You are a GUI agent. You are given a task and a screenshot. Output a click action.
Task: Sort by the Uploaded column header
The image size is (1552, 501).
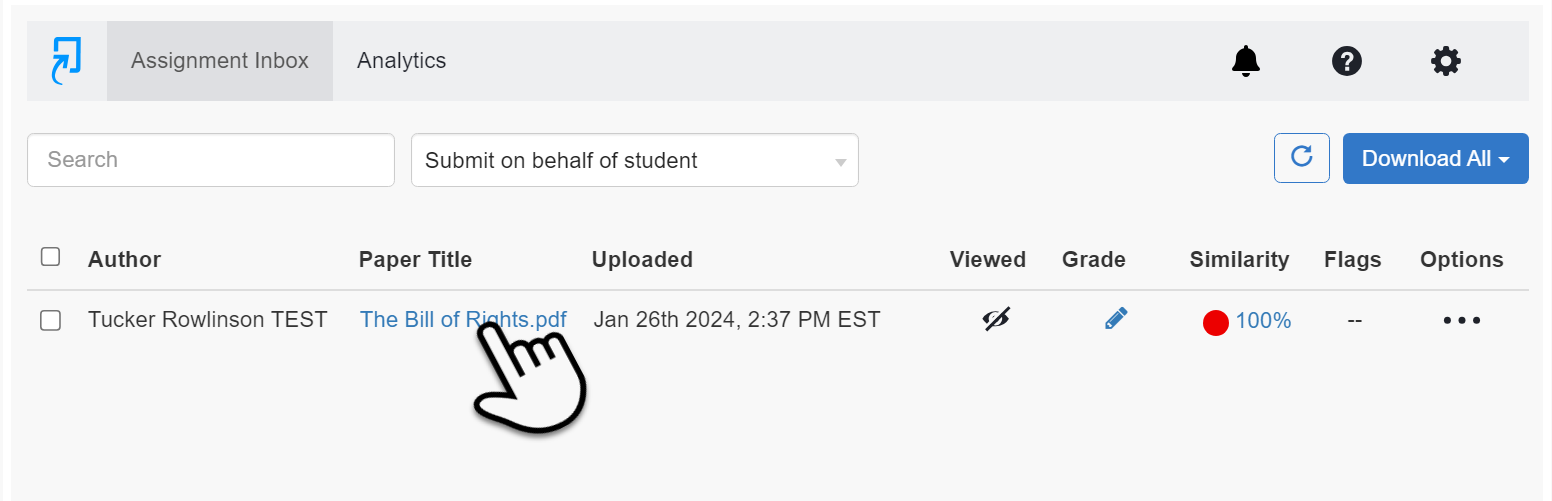click(642, 260)
